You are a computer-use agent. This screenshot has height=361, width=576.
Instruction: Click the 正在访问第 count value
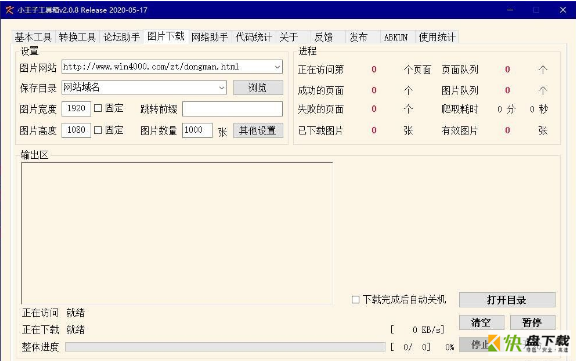click(374, 69)
